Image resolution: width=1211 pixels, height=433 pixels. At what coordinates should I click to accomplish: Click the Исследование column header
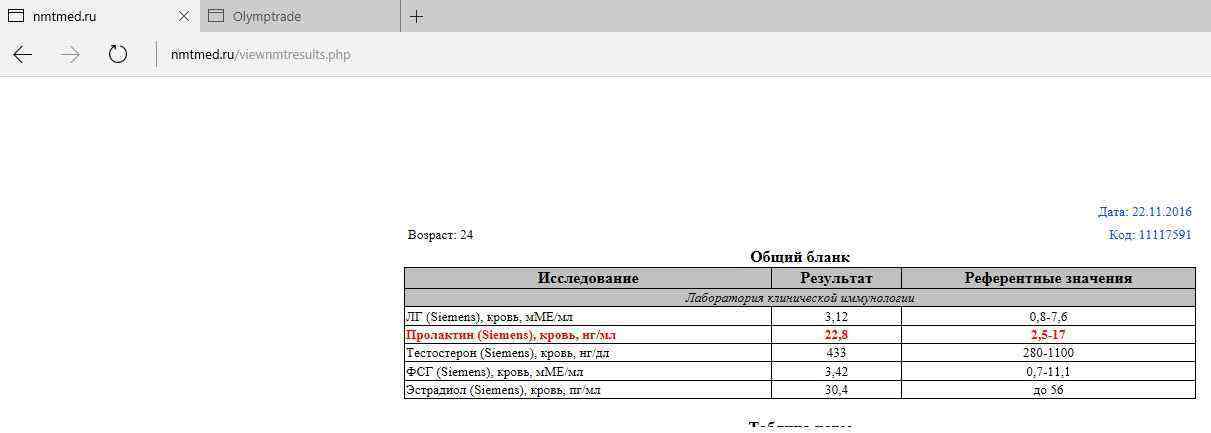587,278
